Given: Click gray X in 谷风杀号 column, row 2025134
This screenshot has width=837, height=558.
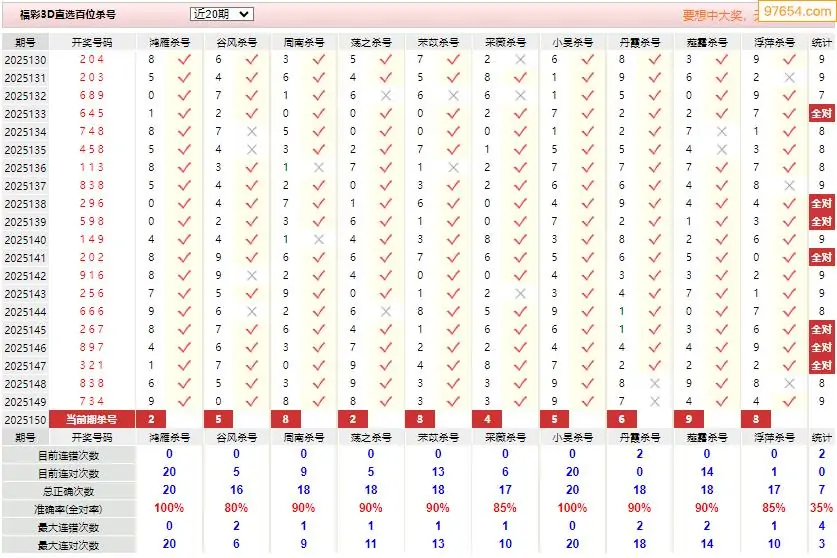Looking at the screenshot, I should tap(252, 131).
